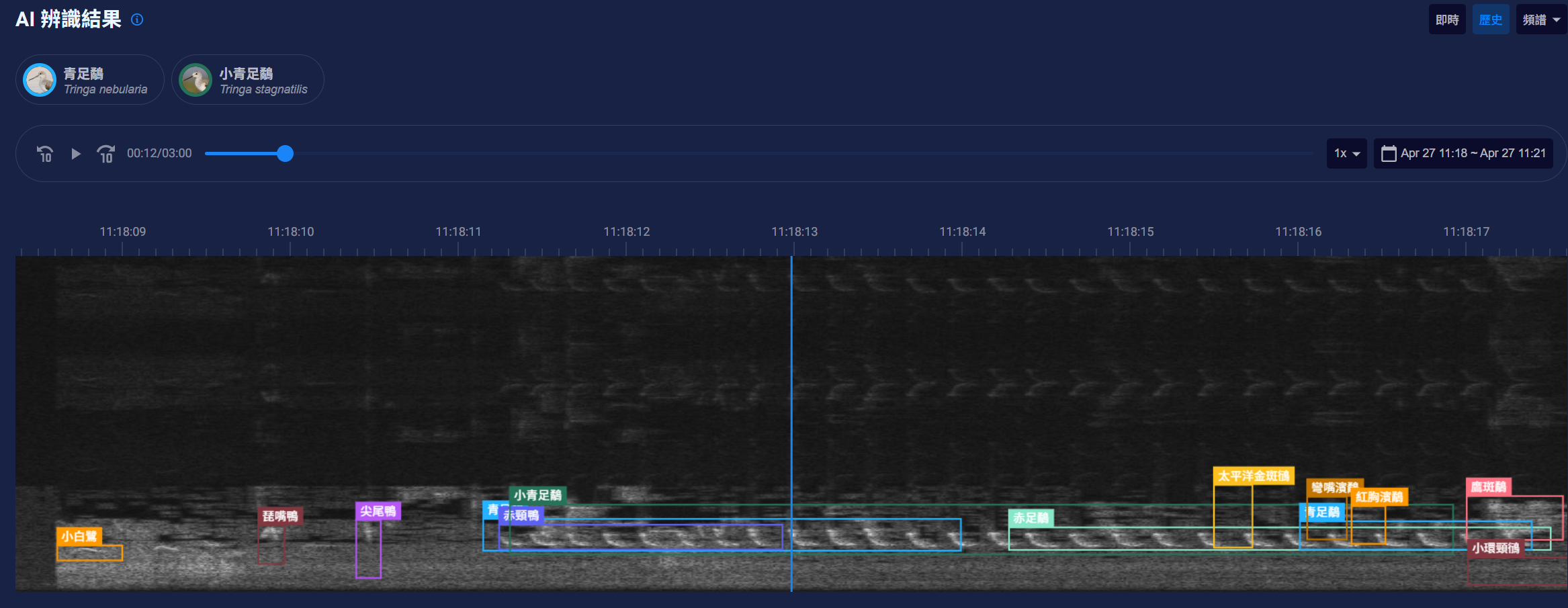Click the playback progress slider handle
Viewport: 1568px width, 608px height.
click(x=285, y=154)
